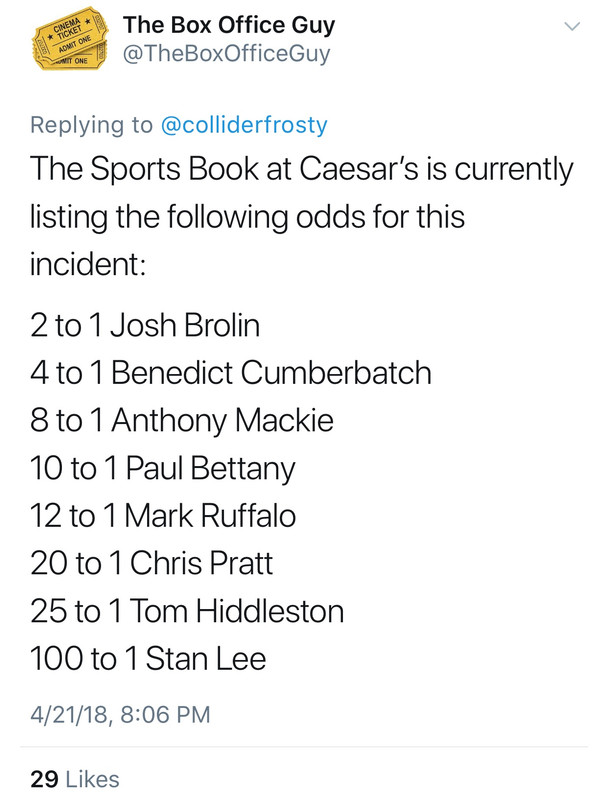
Task: Select the Tom Hiddleston odds line
Action: (187, 611)
